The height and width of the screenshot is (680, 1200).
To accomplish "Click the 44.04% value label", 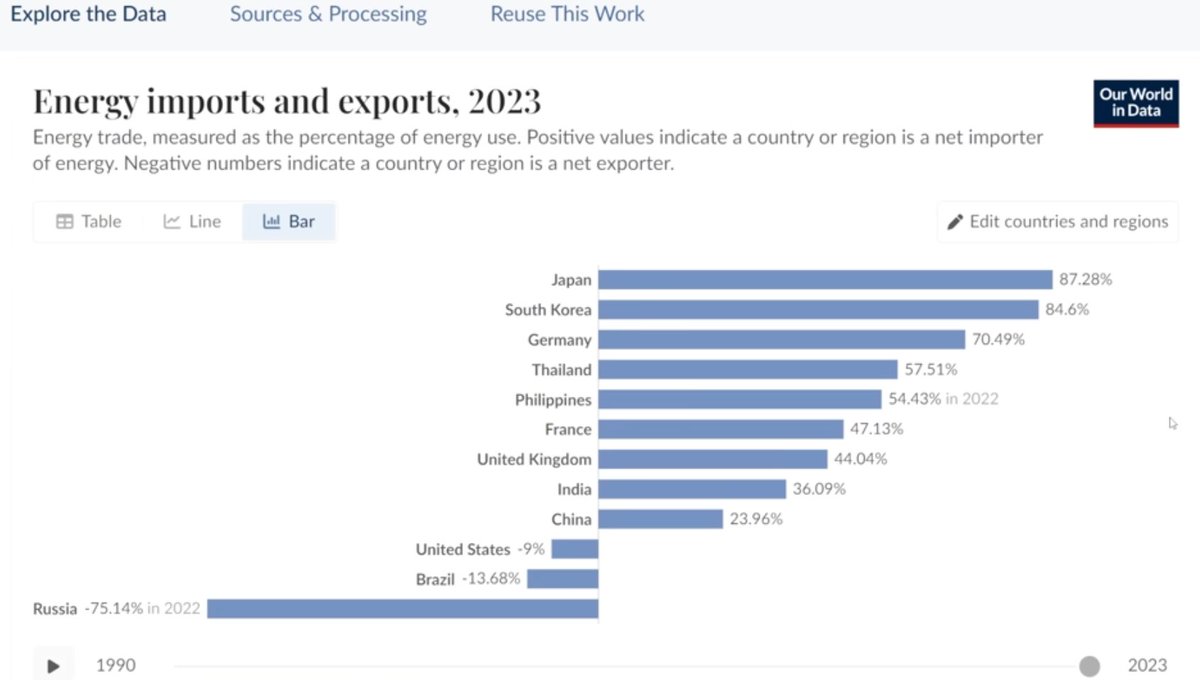I will point(860,460).
